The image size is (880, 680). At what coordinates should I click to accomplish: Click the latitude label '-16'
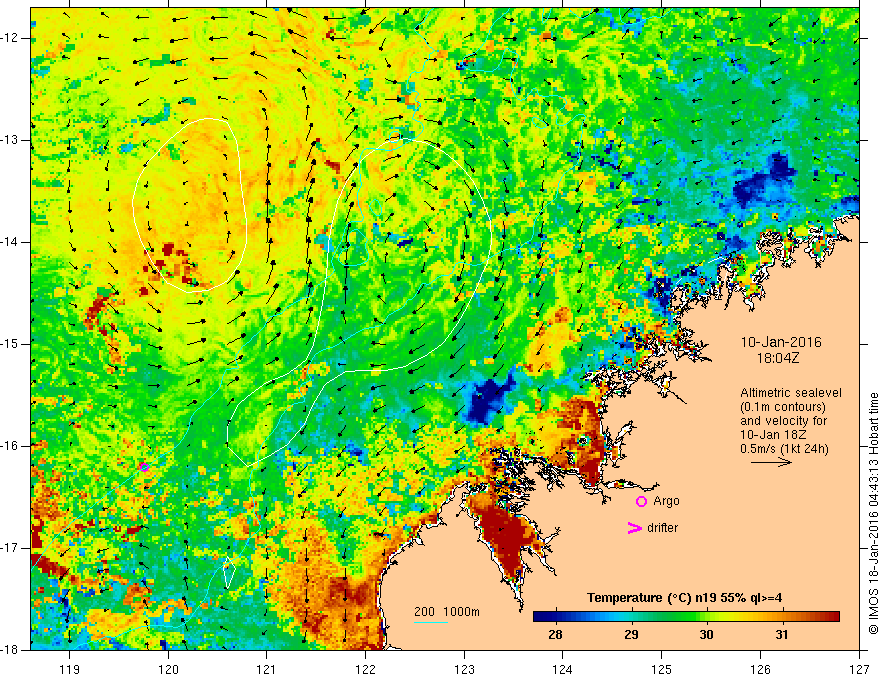(11, 446)
